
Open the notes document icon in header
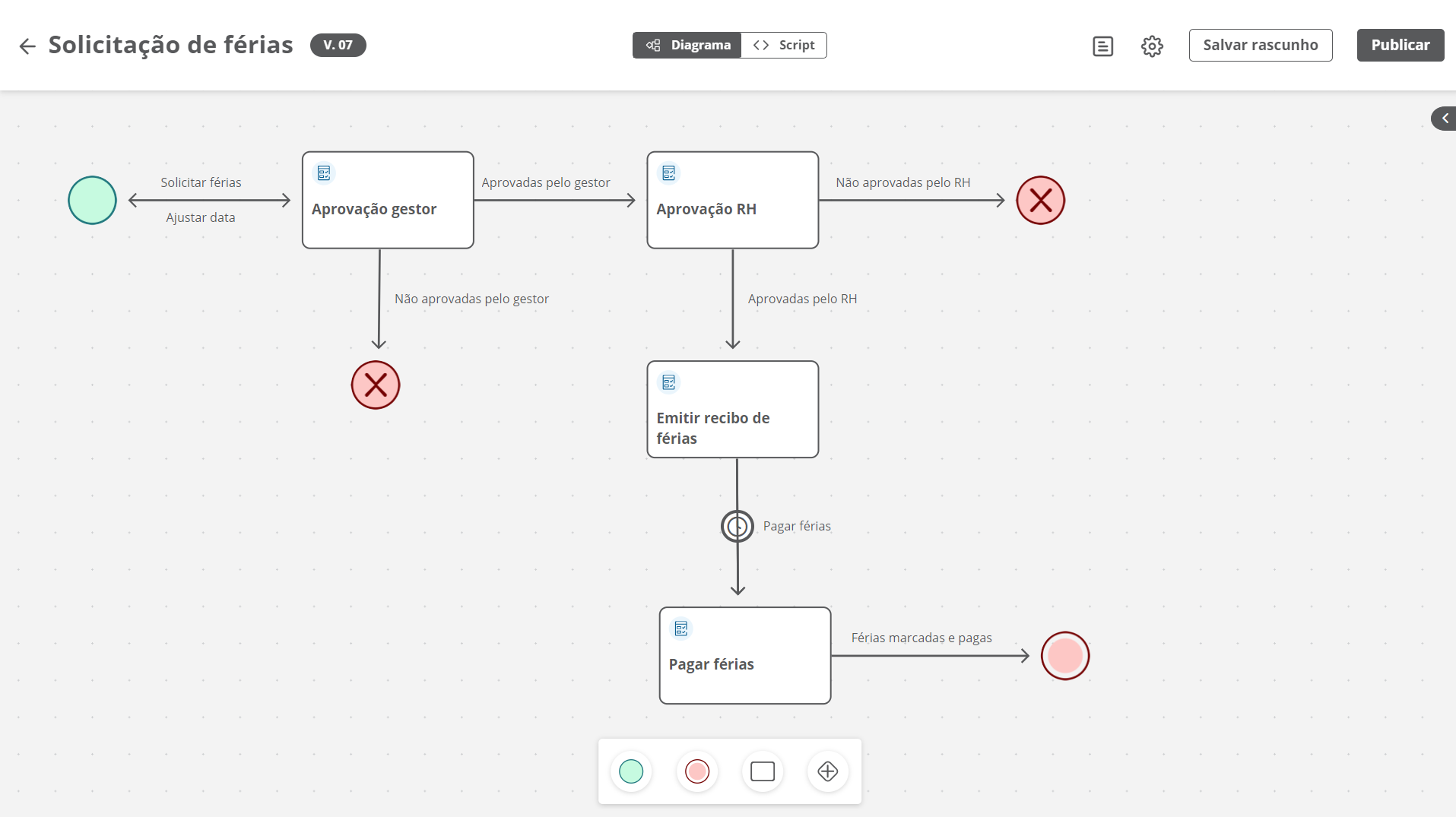point(1102,46)
